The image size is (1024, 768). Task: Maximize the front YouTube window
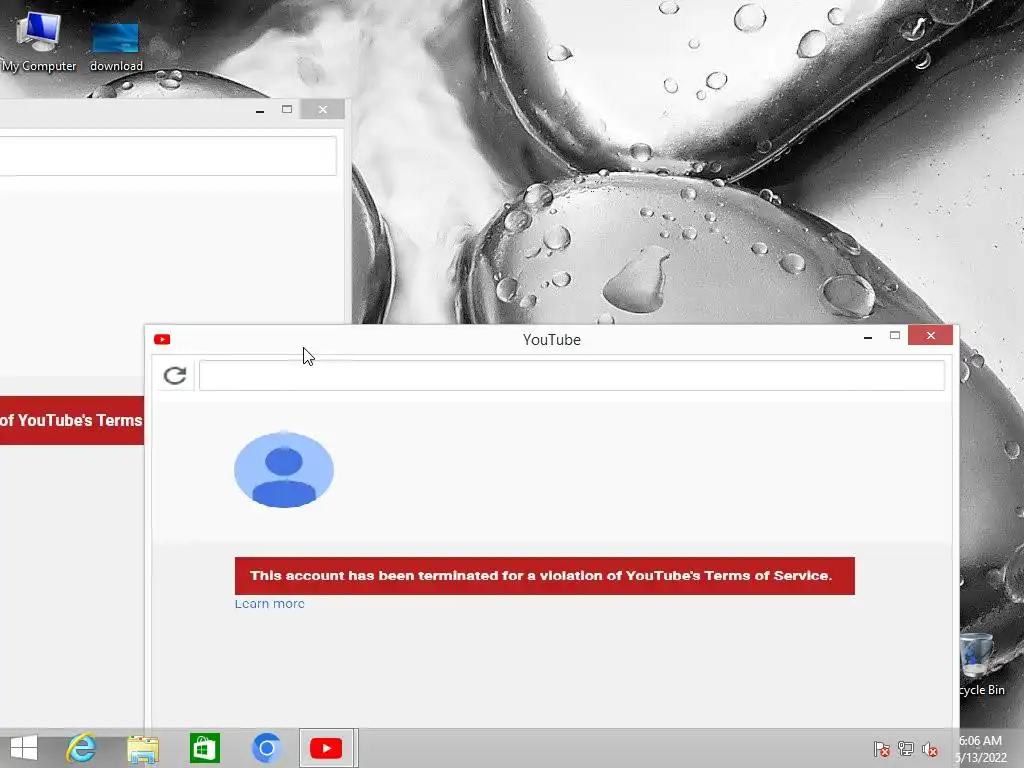pos(895,336)
